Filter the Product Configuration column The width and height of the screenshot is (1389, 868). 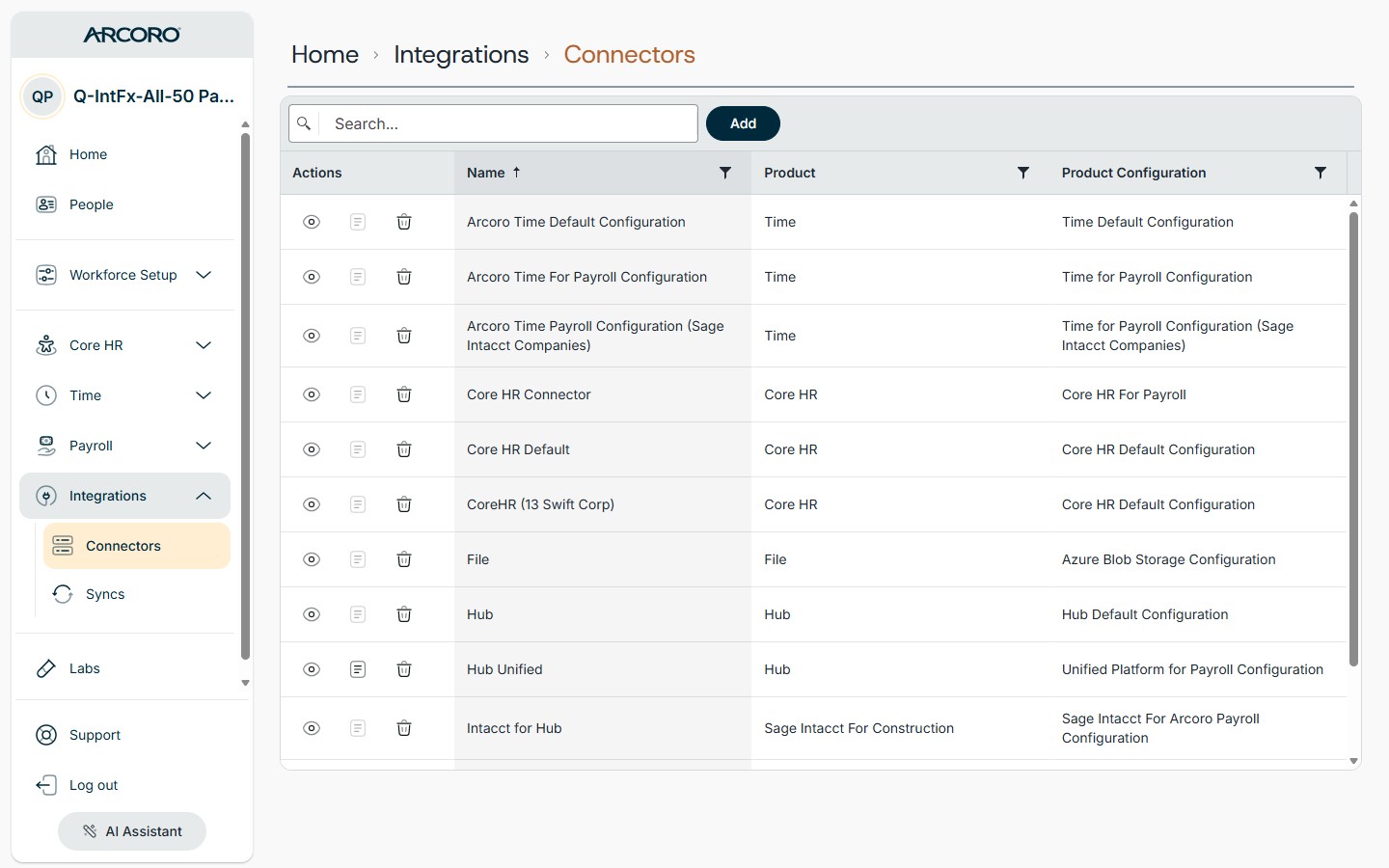coord(1321,173)
